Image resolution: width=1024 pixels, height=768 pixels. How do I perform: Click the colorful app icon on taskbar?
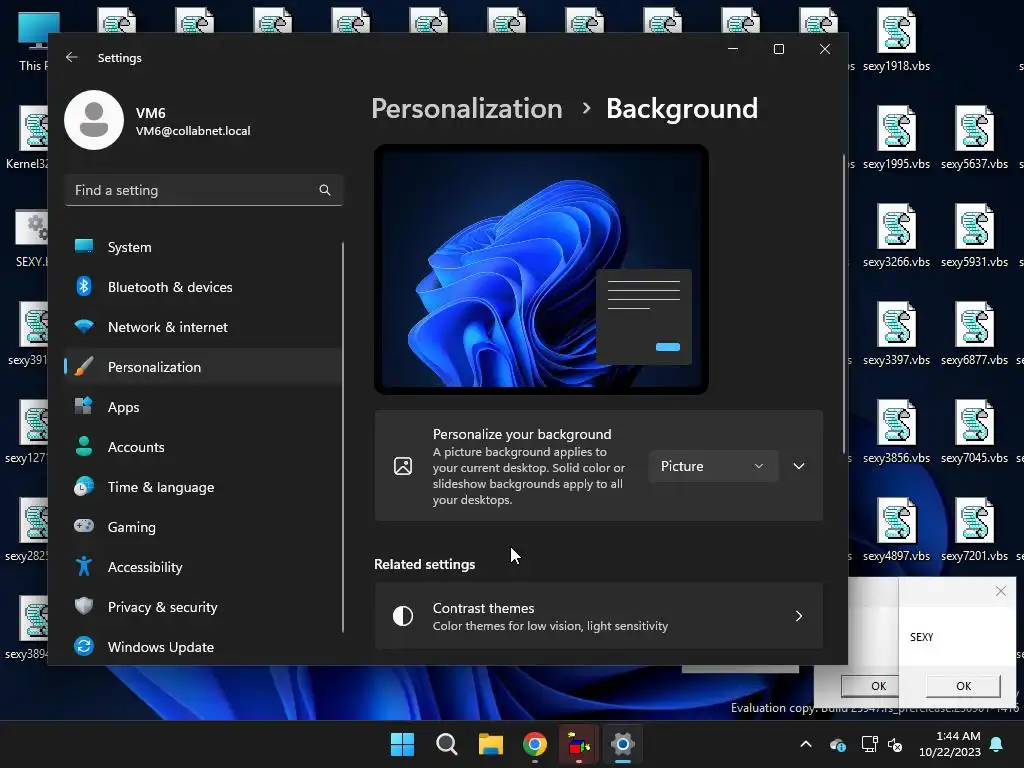[579, 744]
